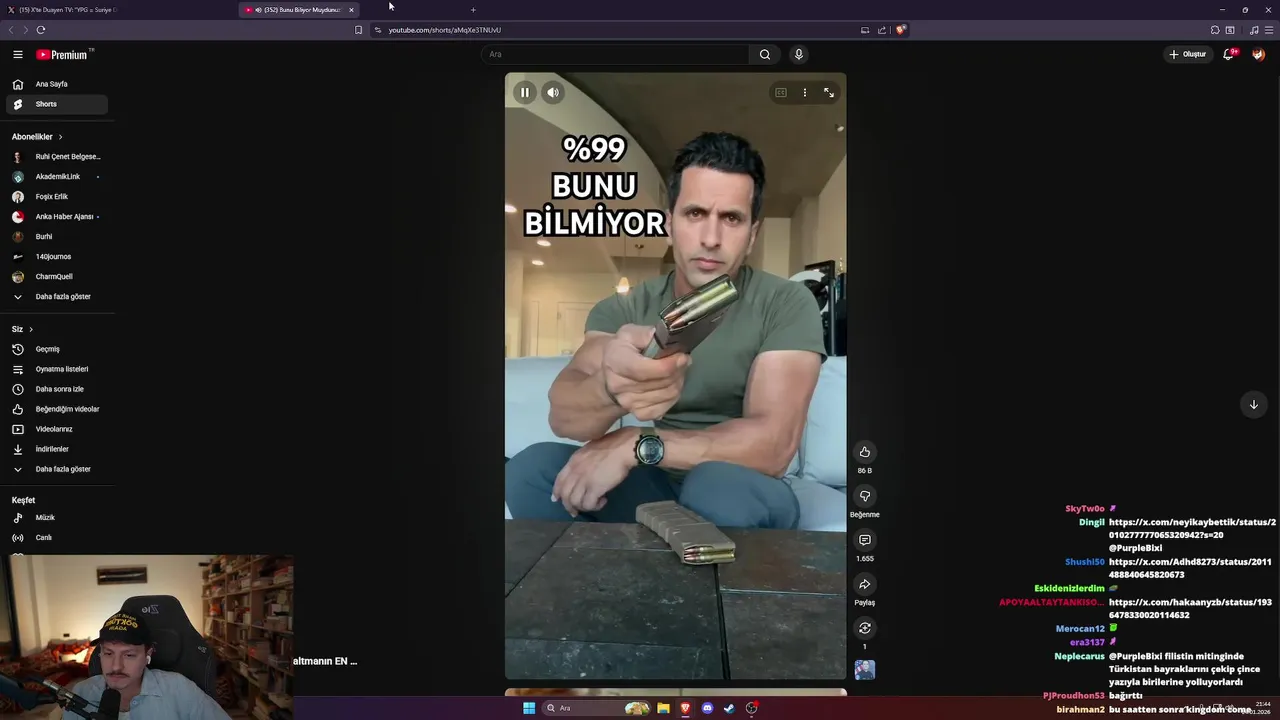Open AkademikLink subscription channel
1280x720 pixels.
[57, 177]
